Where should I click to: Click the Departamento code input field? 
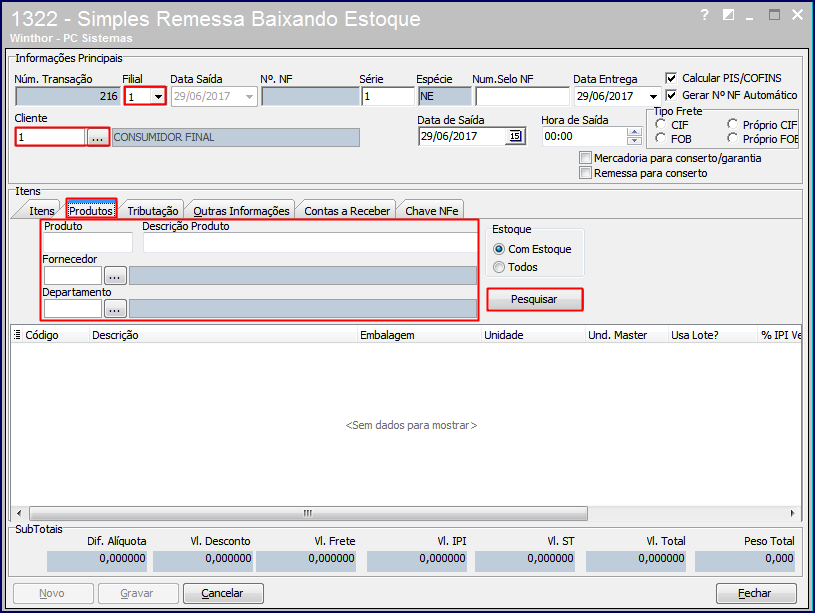(x=73, y=309)
